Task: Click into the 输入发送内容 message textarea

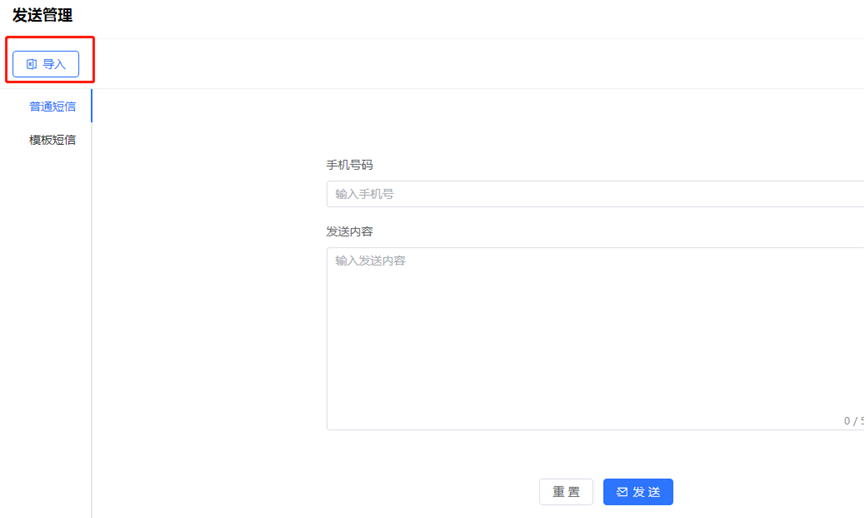Action: (x=597, y=338)
